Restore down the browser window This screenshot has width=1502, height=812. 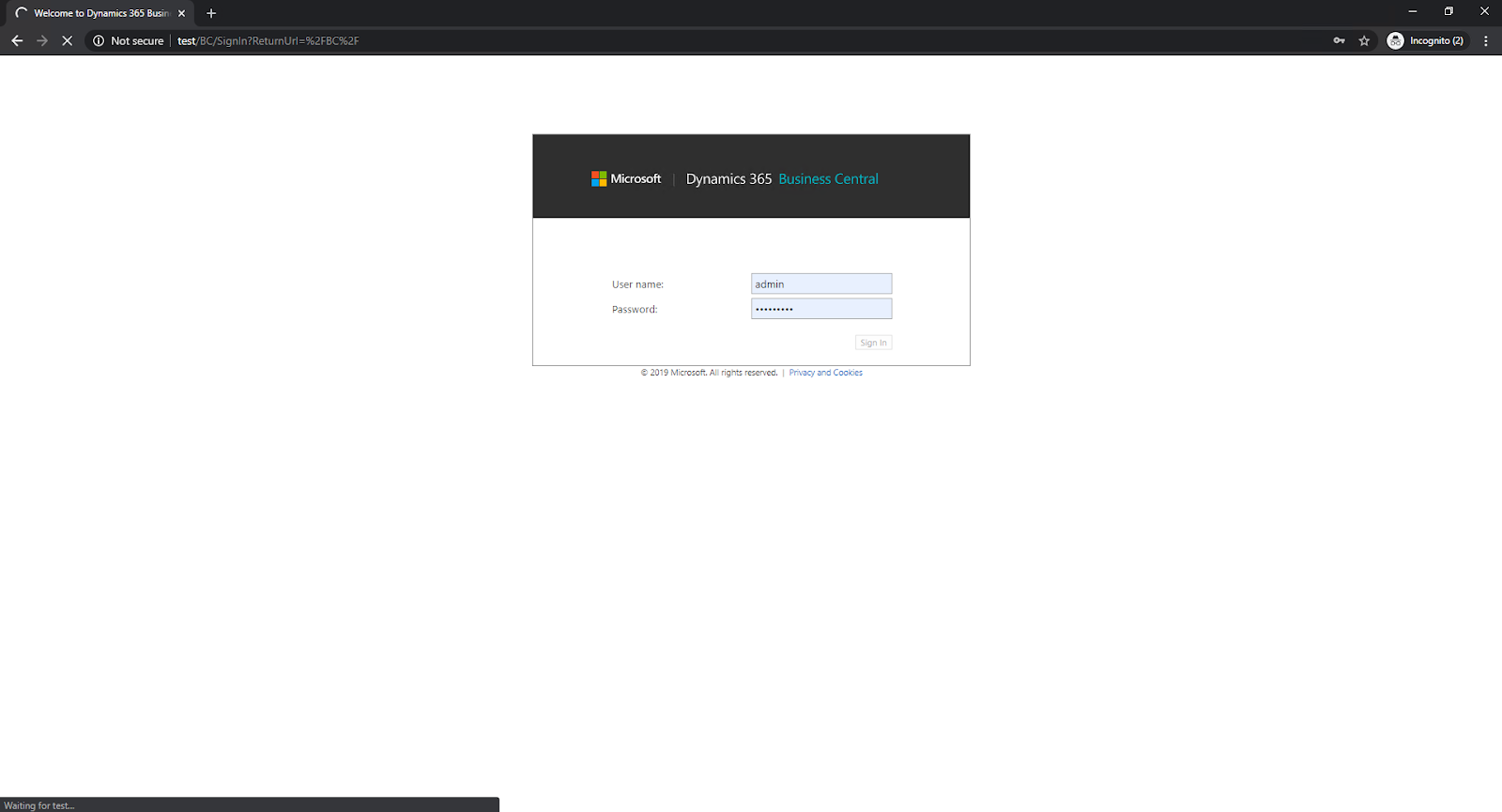coord(1448,11)
